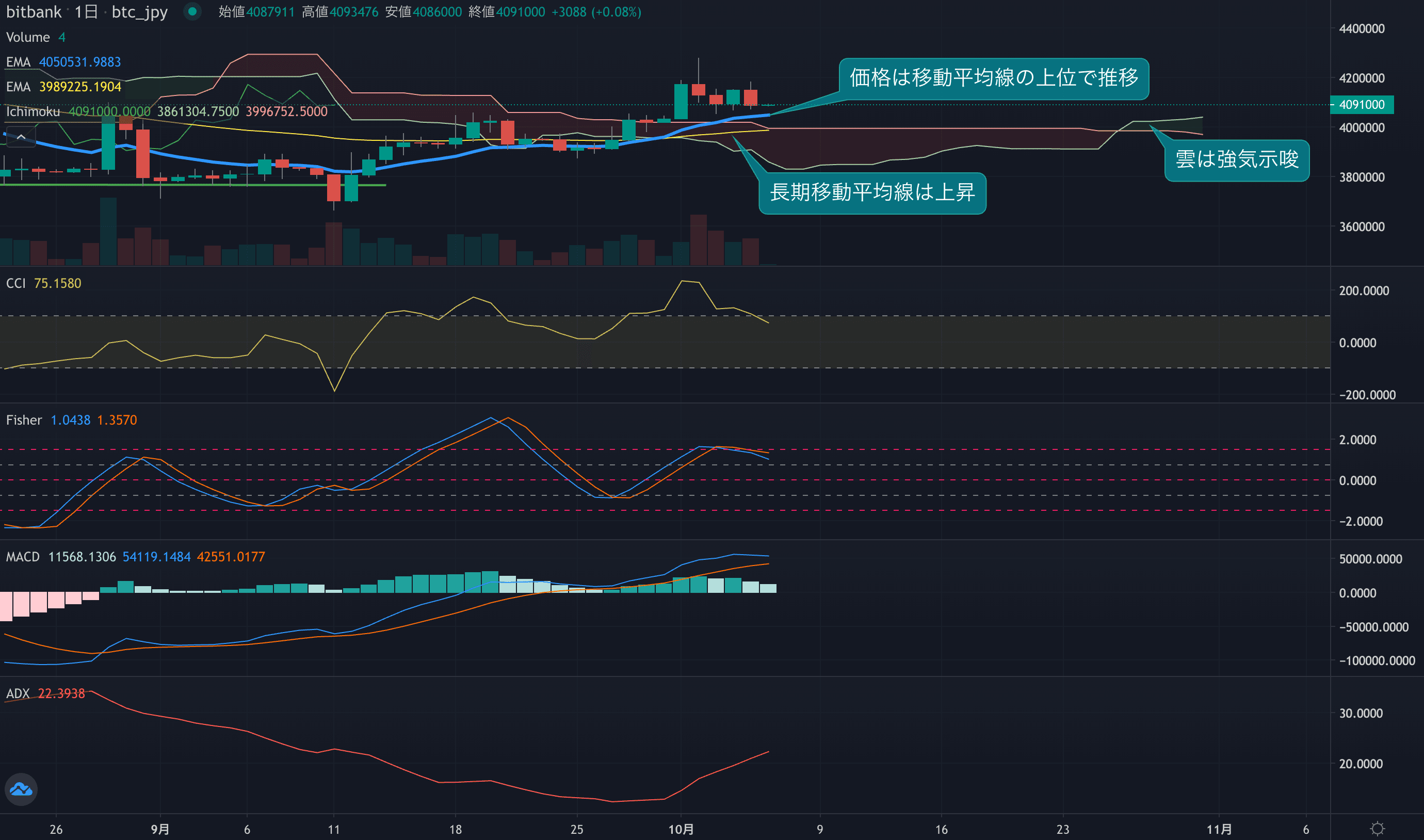Click the green market status dot
Screen dimensions: 1424x840
click(192, 11)
